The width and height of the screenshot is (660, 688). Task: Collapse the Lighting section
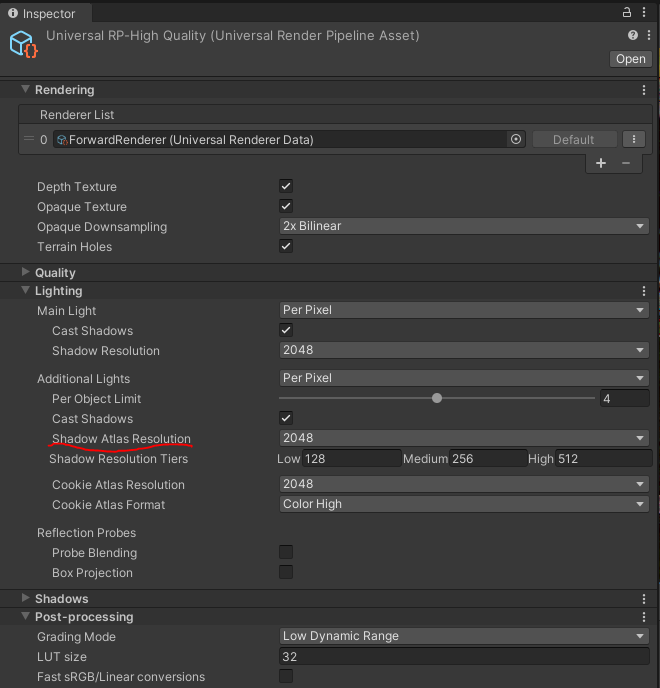(25, 290)
